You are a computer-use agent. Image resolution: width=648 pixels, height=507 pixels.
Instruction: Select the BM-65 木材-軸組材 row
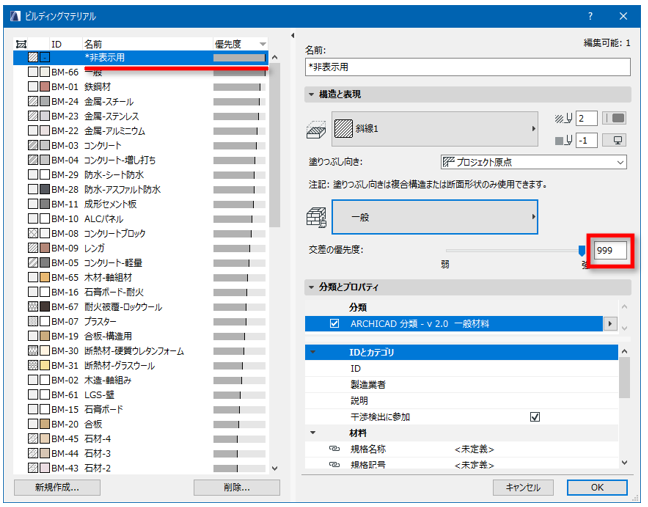[141, 277]
